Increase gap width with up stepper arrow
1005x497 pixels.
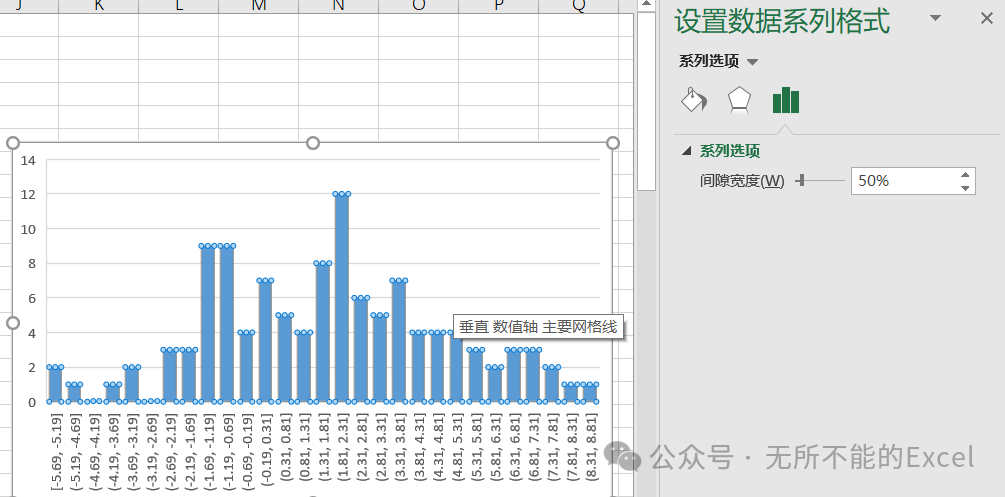pyautogui.click(x=965, y=174)
